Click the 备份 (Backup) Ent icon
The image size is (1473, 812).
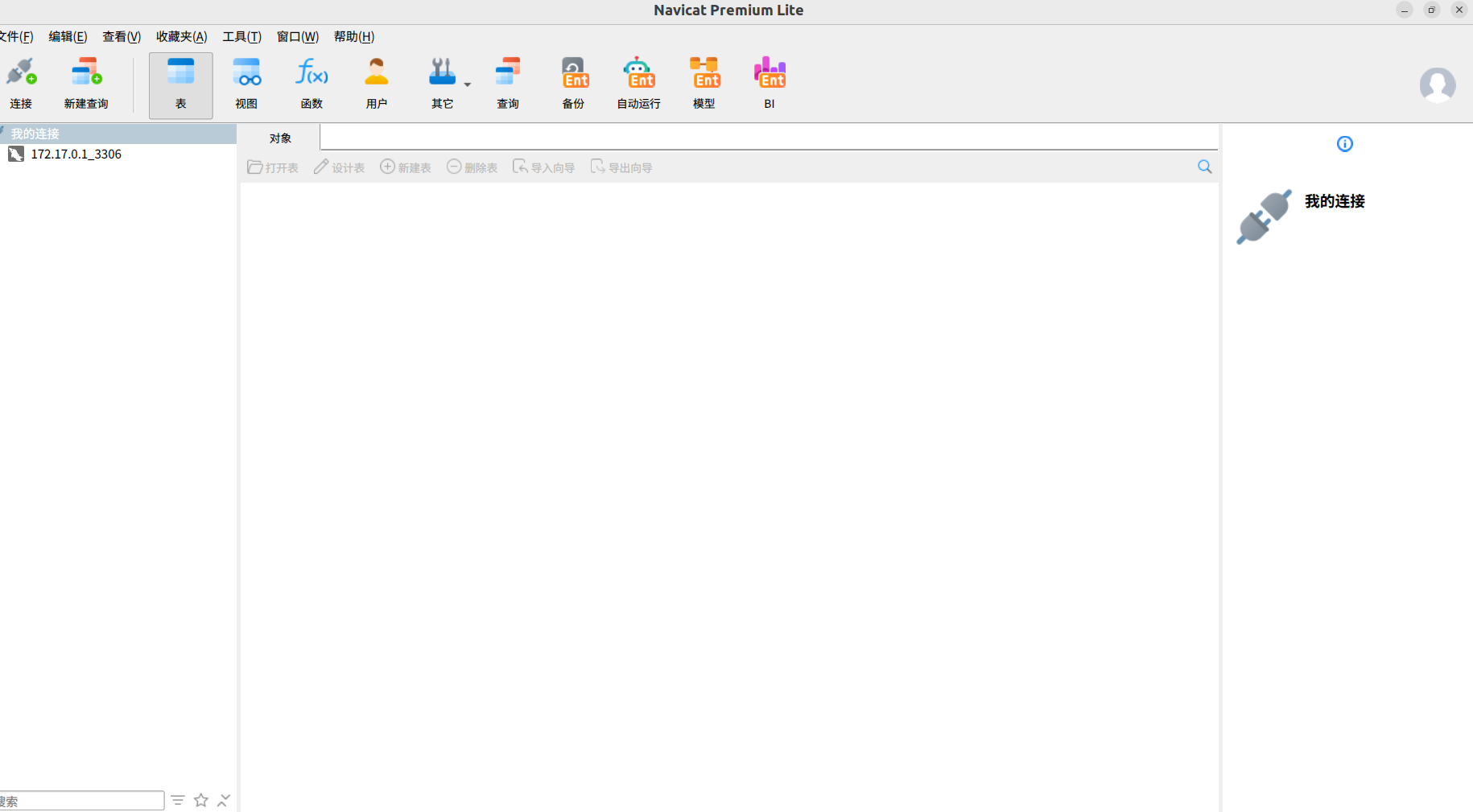coord(574,84)
